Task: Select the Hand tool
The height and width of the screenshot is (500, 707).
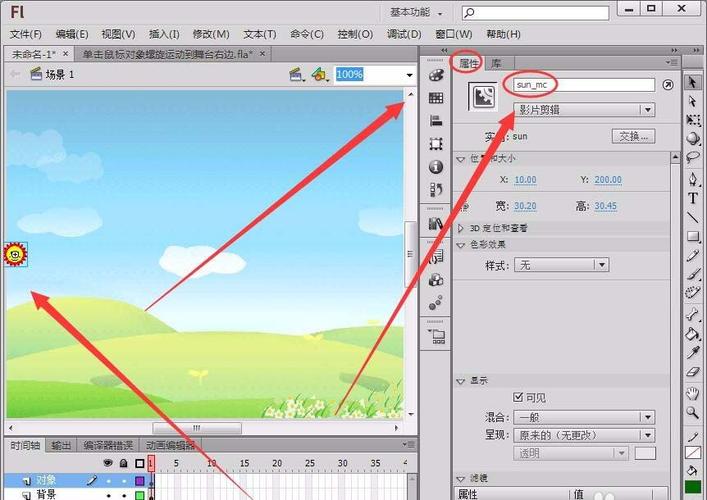Action: (x=693, y=393)
